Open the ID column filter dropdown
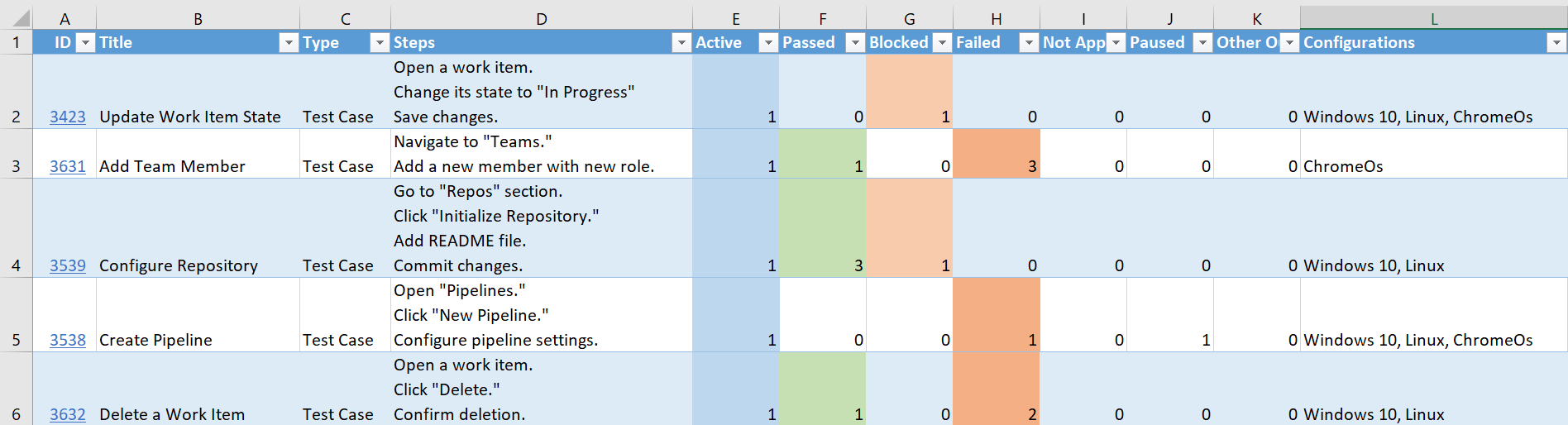This screenshot has width=1568, height=425. (85, 43)
